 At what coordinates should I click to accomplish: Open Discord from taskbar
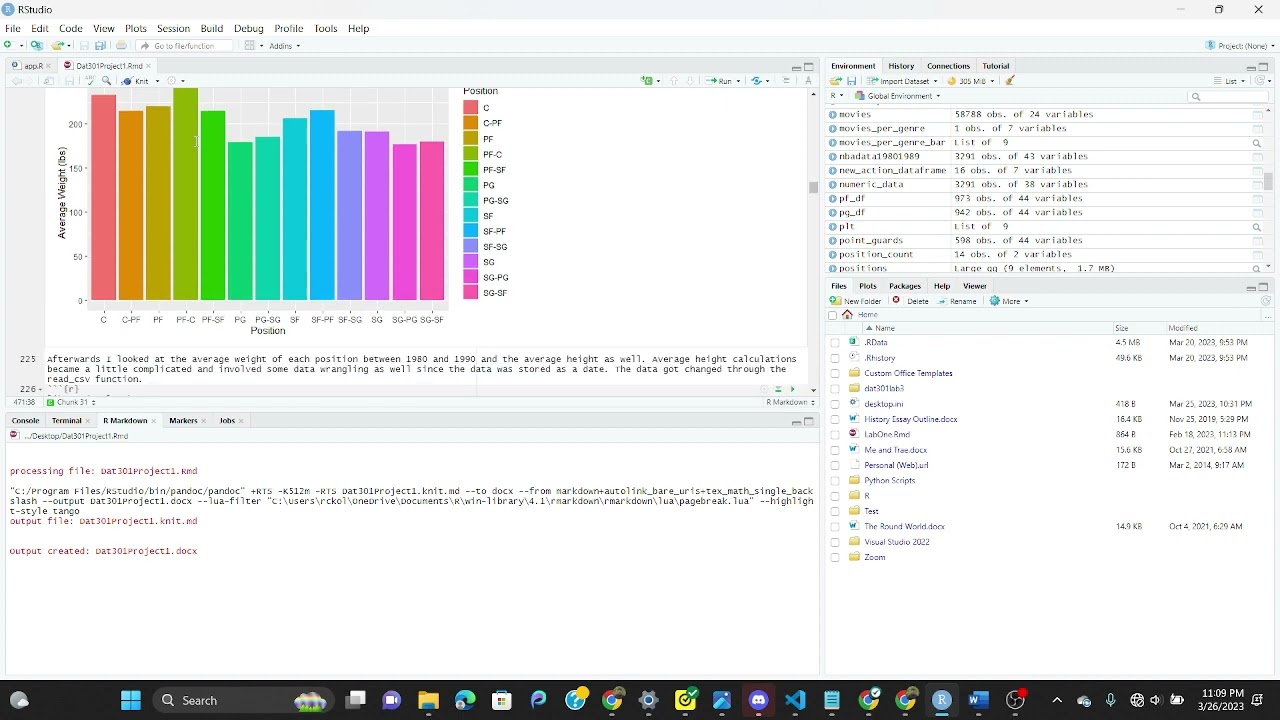[758, 700]
